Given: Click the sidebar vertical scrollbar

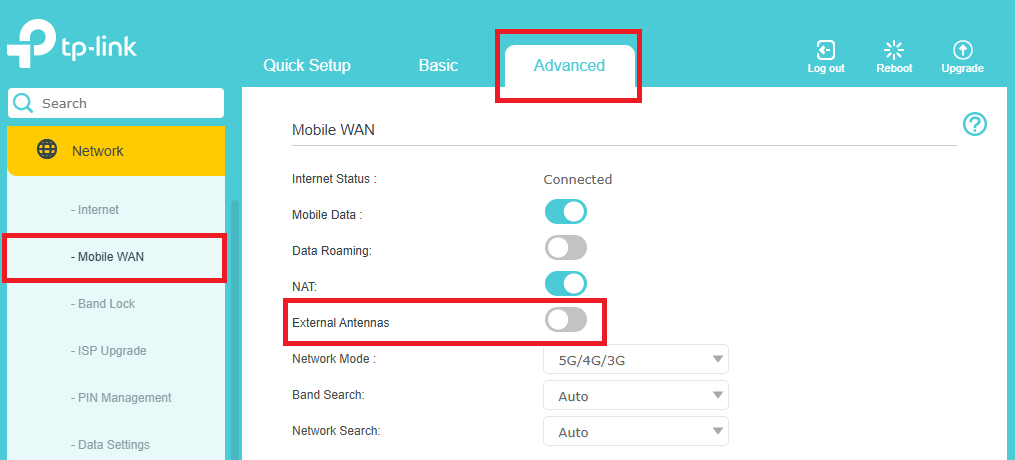Looking at the screenshot, I should click(x=235, y=330).
